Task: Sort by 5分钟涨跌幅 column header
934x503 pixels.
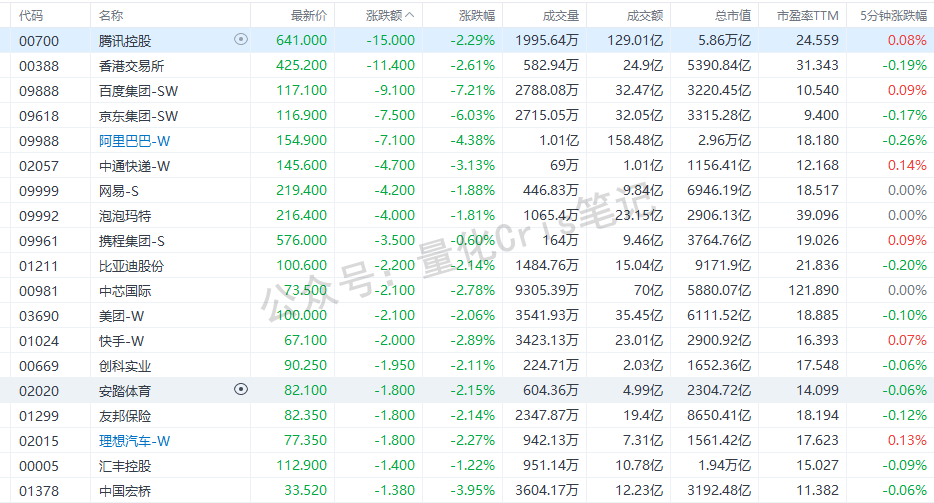Action: point(893,15)
